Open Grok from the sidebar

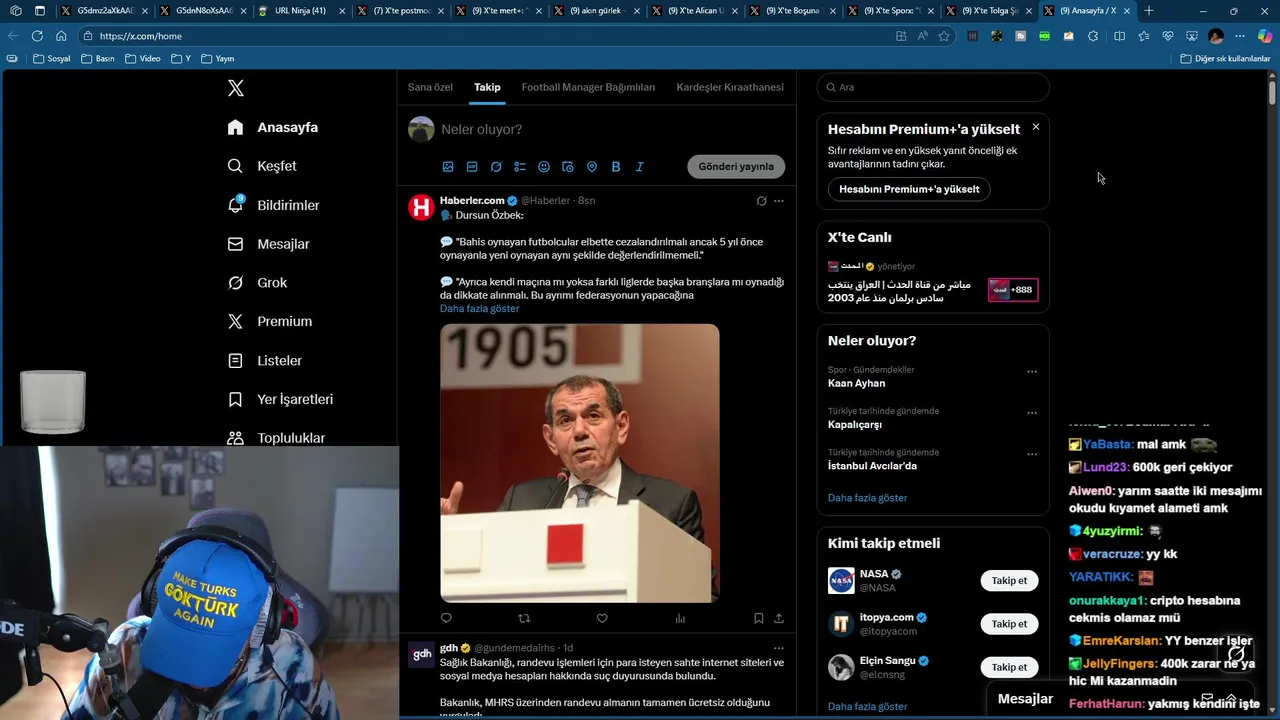pyautogui.click(x=257, y=283)
